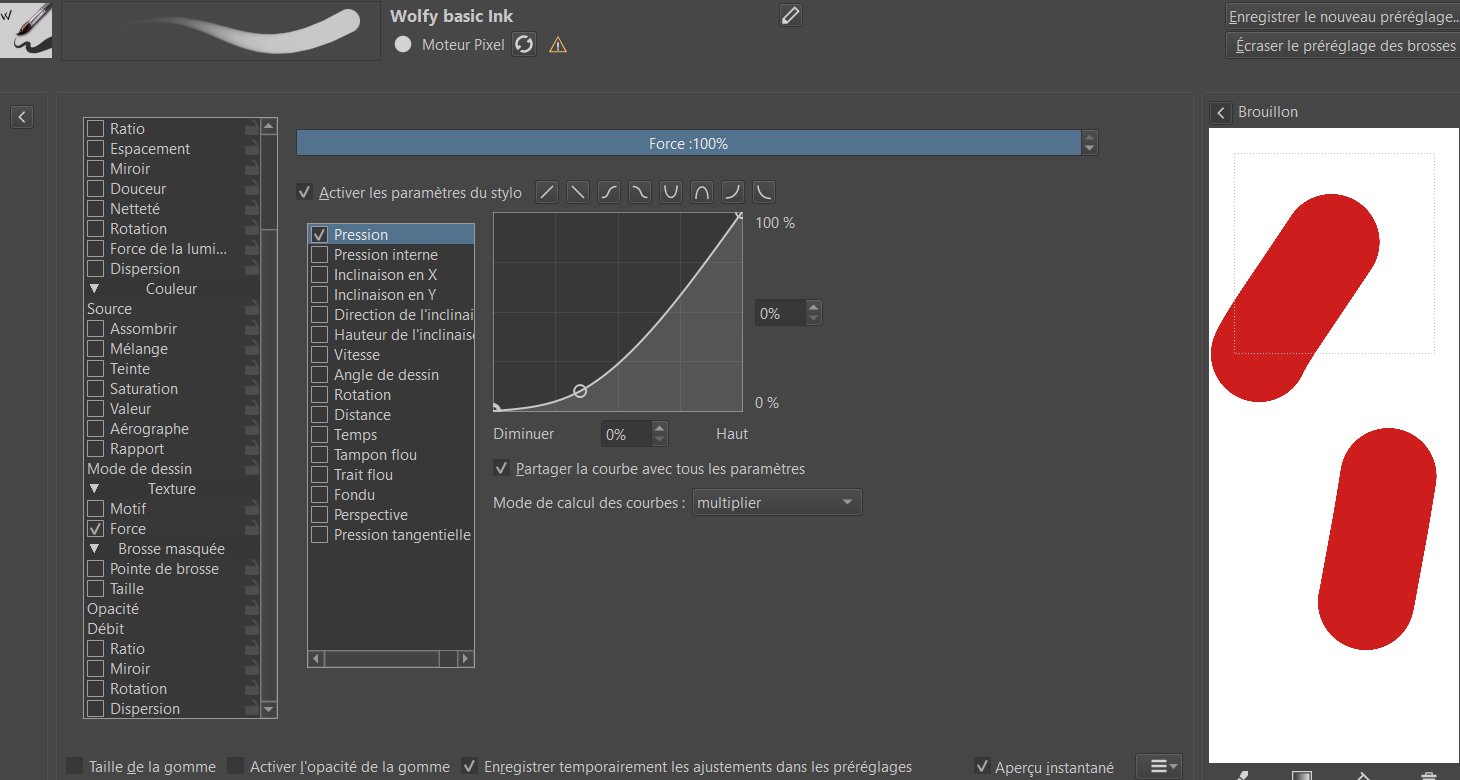The height and width of the screenshot is (780, 1460).
Task: Disable the Aperçu instantané option
Action: click(984, 766)
